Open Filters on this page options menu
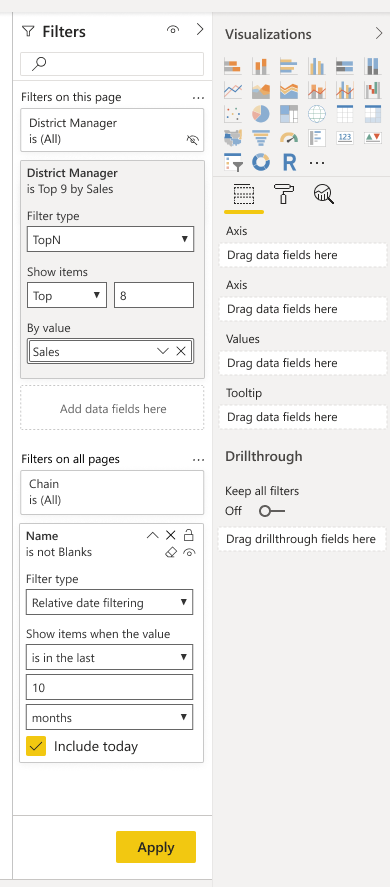This screenshot has width=390, height=887. [198, 97]
